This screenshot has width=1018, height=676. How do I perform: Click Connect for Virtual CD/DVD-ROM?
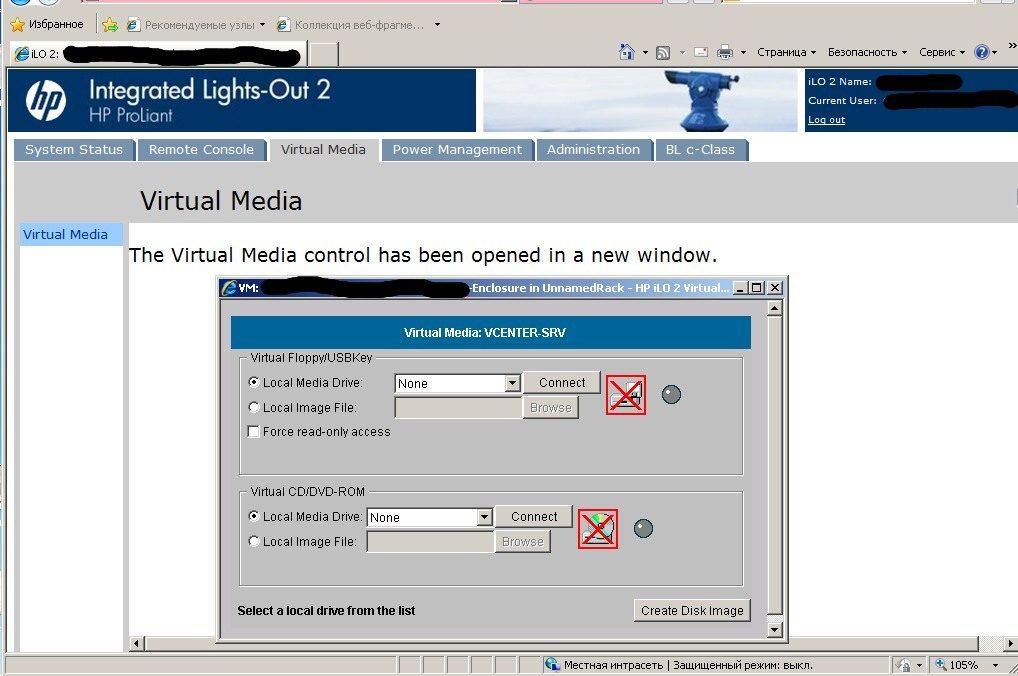tap(534, 516)
